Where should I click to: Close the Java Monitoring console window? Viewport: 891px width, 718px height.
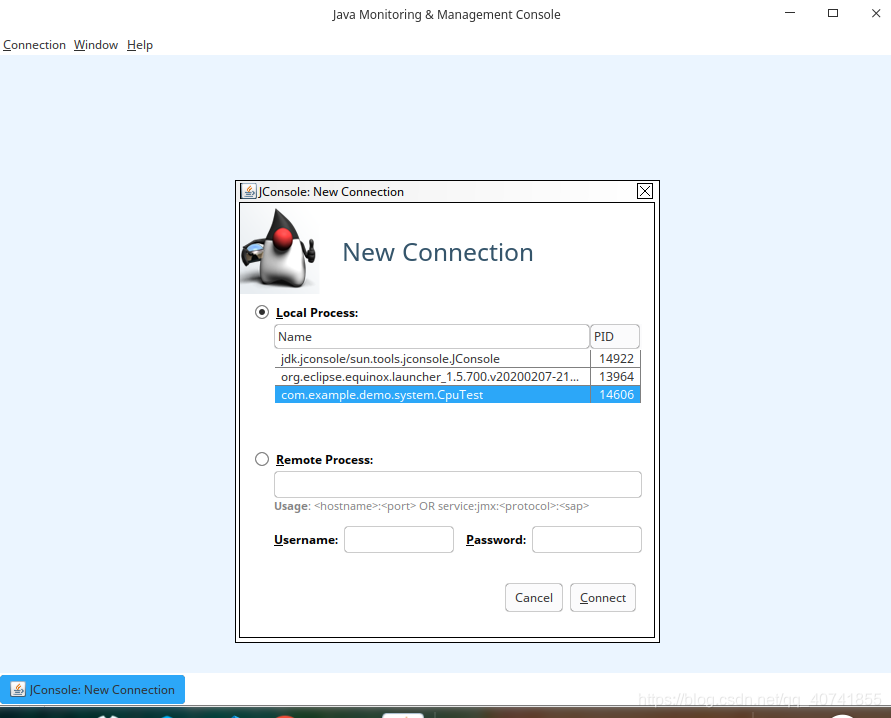(x=876, y=13)
